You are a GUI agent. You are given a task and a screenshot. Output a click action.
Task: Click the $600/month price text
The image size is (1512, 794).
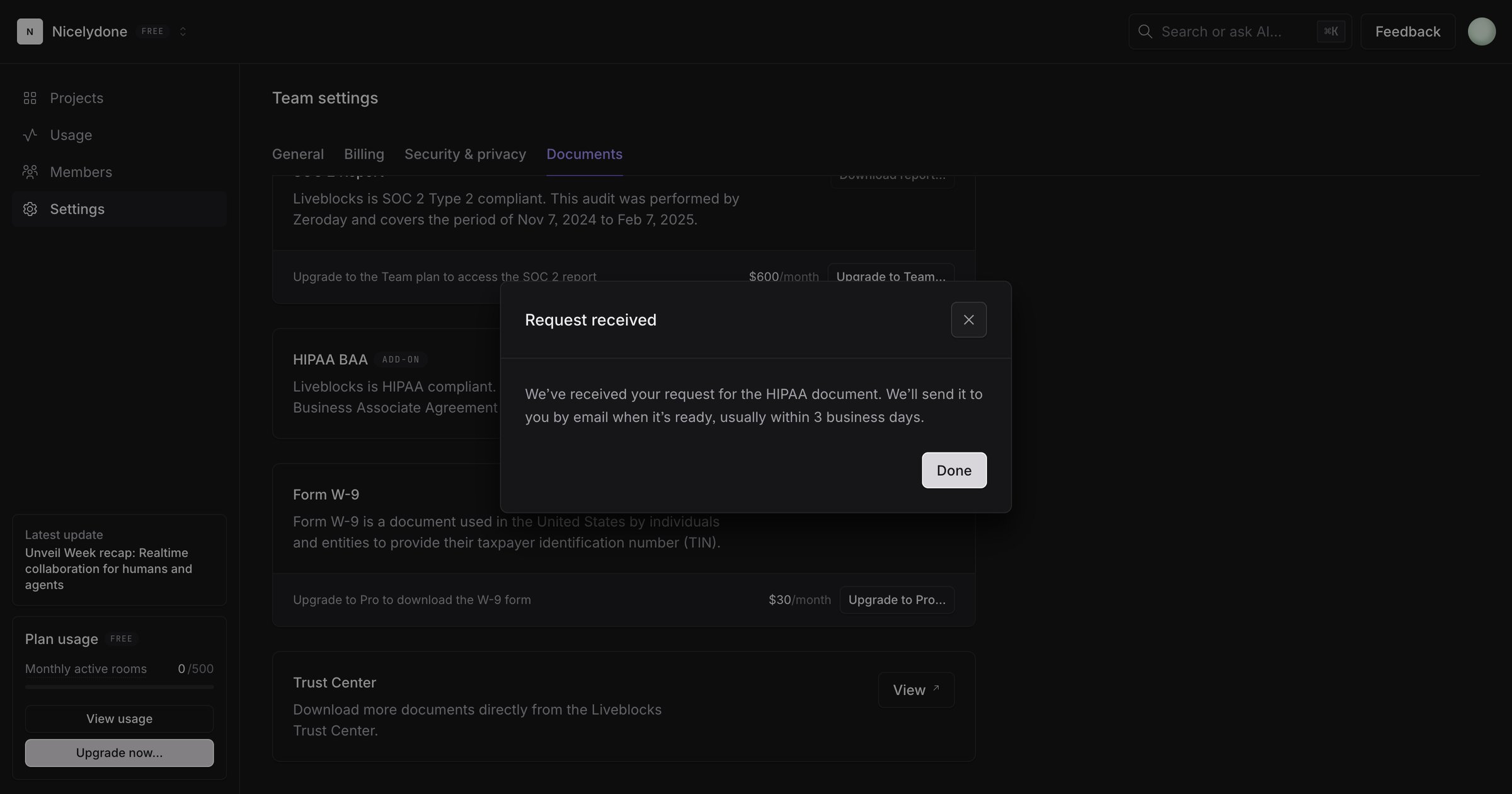click(x=784, y=277)
